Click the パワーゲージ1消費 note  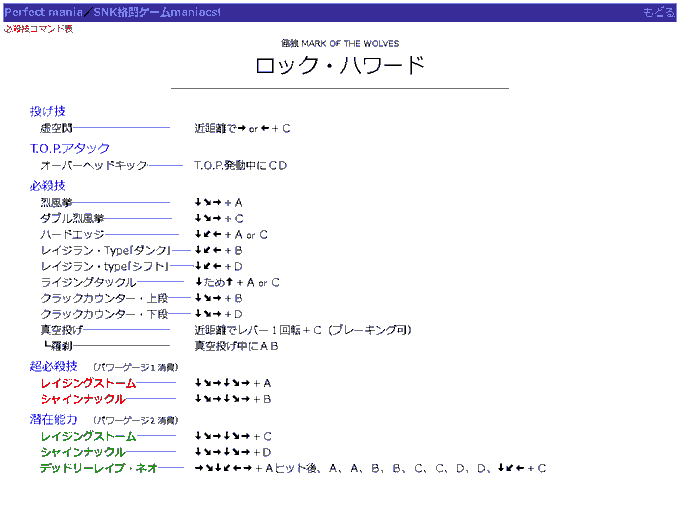(x=136, y=368)
